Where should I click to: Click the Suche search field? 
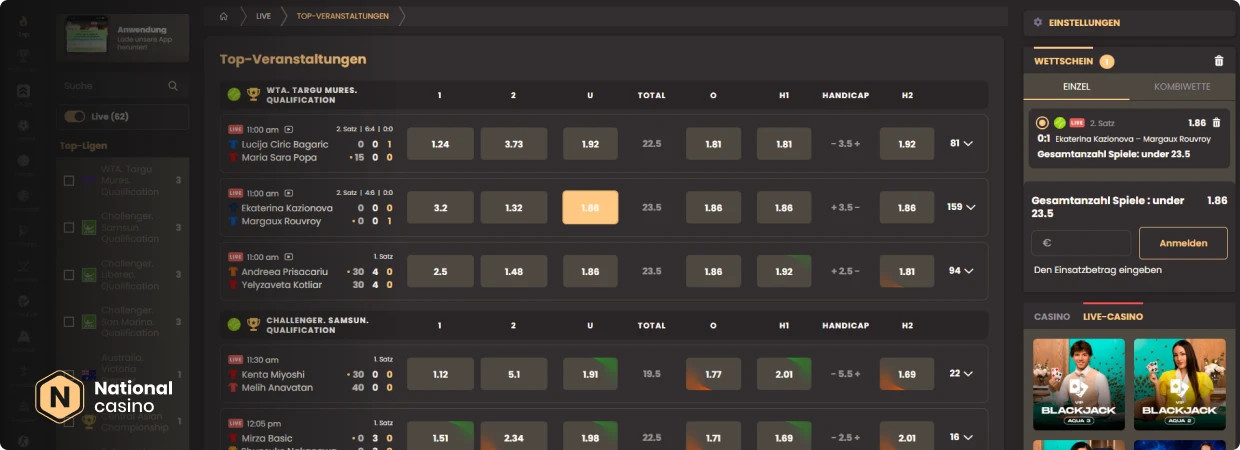pyautogui.click(x=122, y=86)
